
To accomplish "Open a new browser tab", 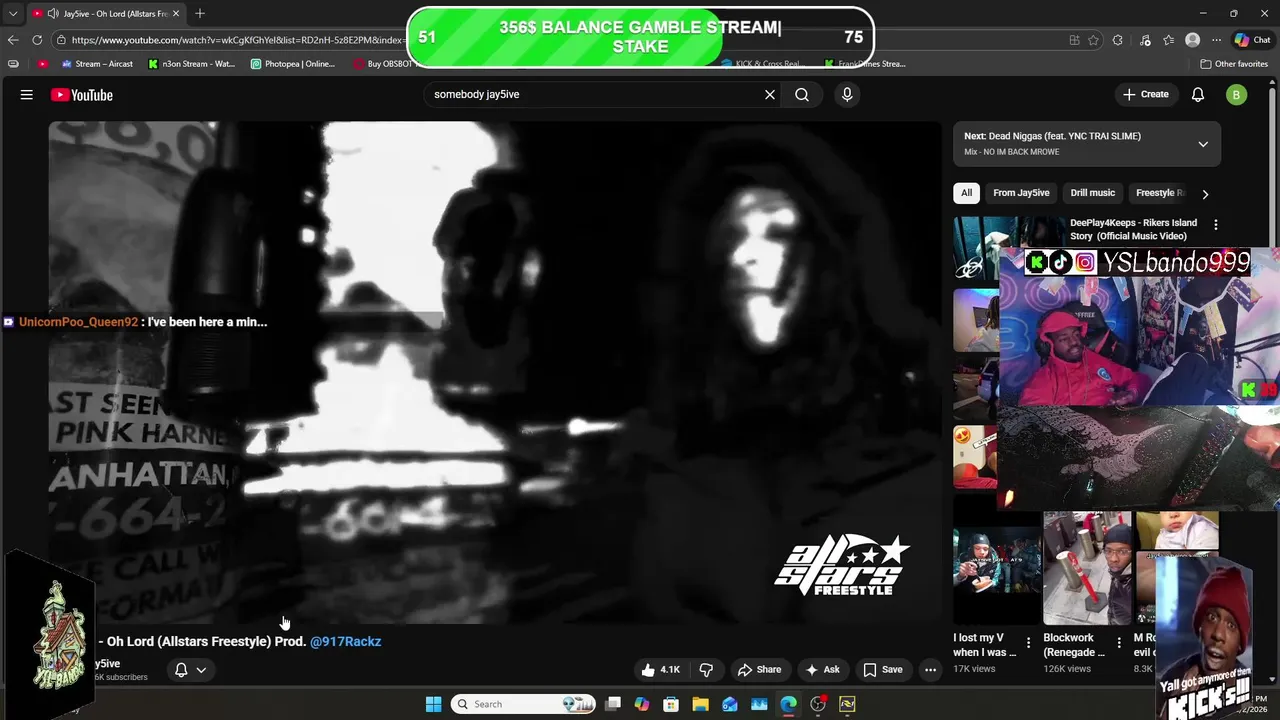I will click(200, 13).
